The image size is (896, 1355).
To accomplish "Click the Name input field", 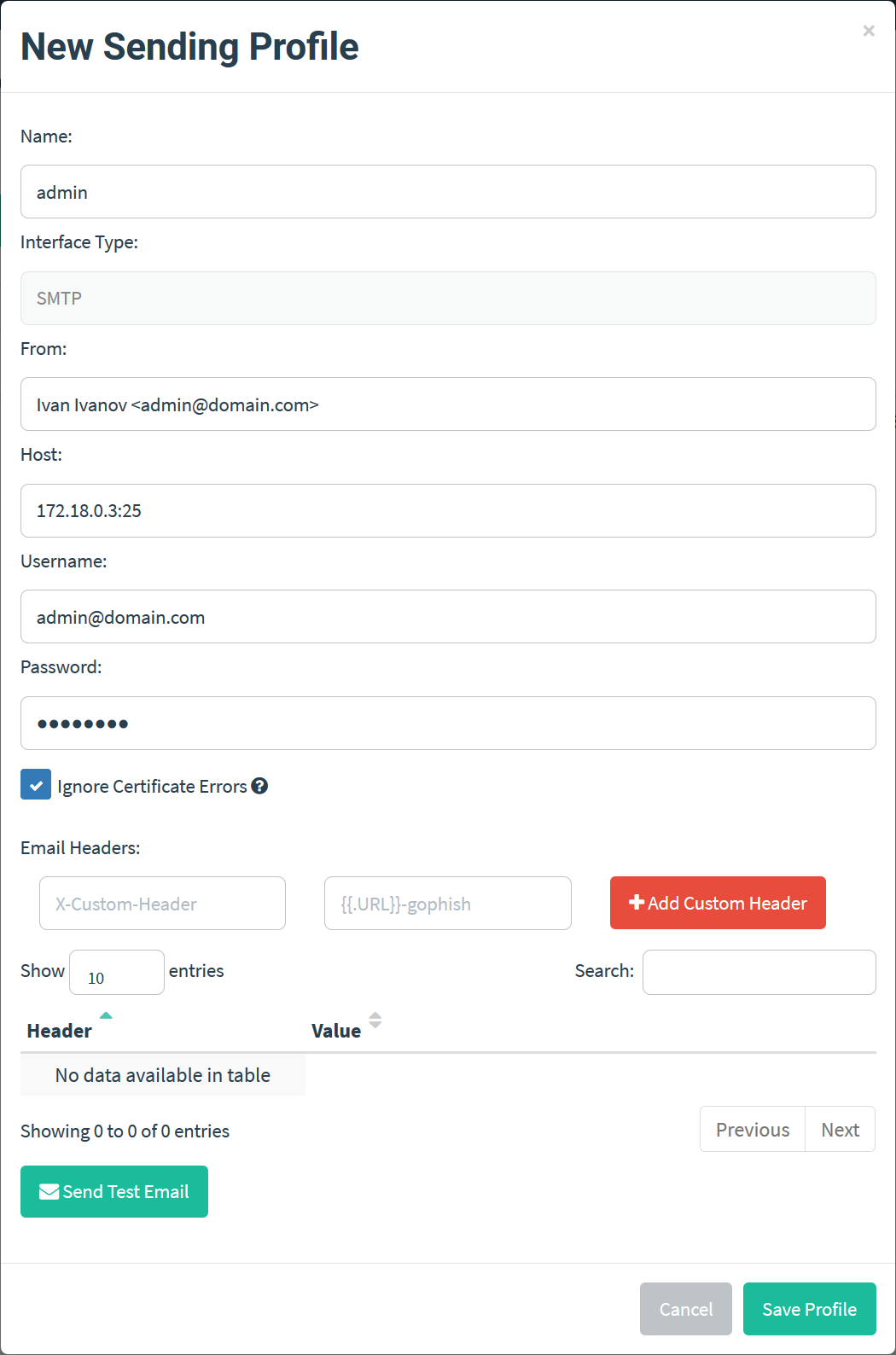I will [448, 192].
